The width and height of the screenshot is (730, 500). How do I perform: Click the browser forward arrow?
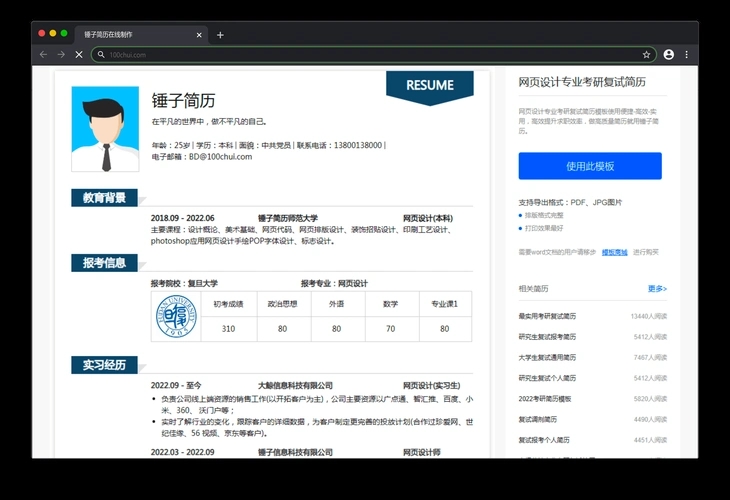coord(61,54)
